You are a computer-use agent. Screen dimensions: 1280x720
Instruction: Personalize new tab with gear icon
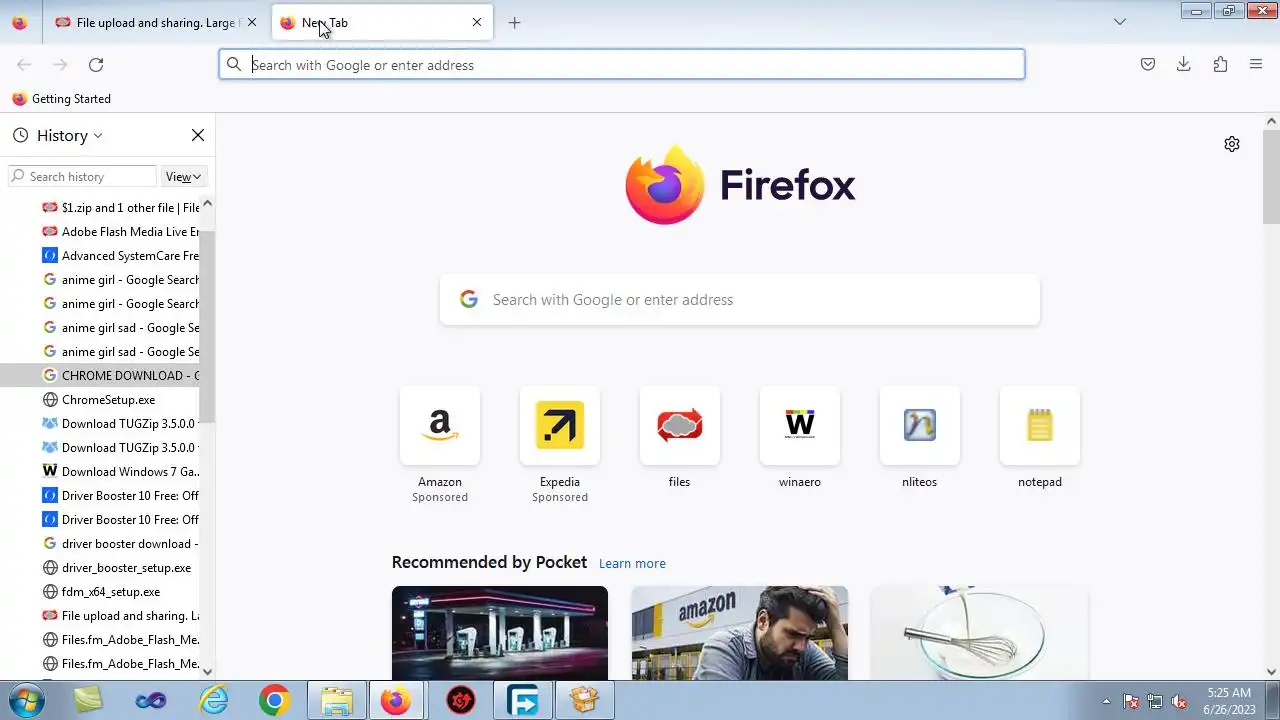1232,144
